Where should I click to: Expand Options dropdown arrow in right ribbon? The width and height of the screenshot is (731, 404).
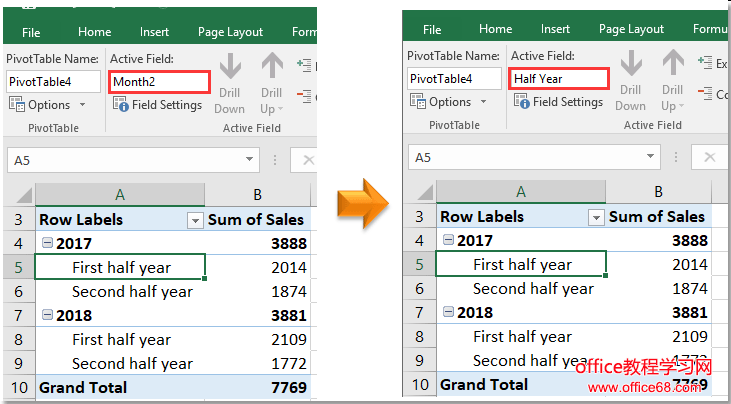pyautogui.click(x=484, y=102)
